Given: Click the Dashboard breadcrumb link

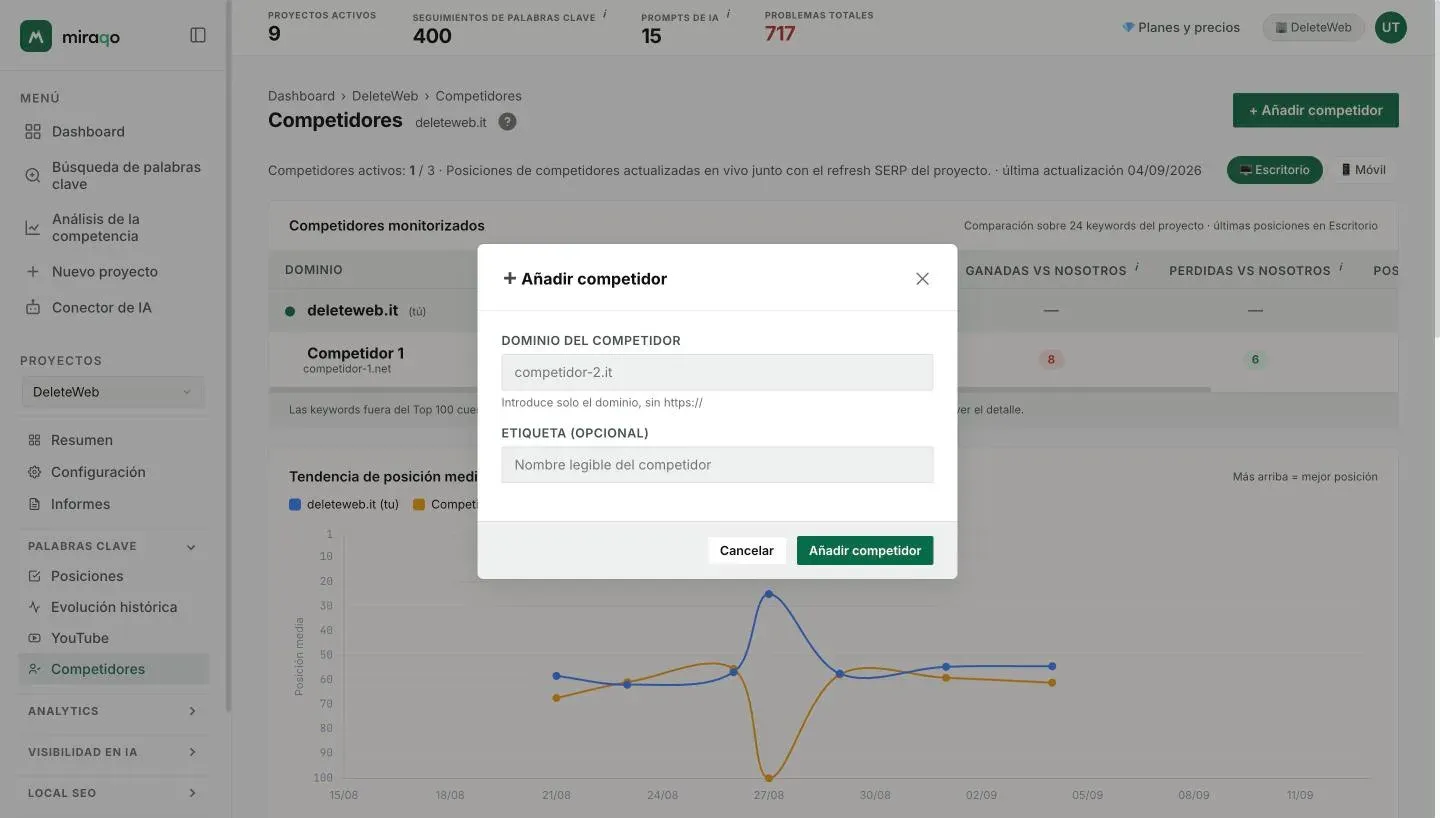Looking at the screenshot, I should pos(301,96).
